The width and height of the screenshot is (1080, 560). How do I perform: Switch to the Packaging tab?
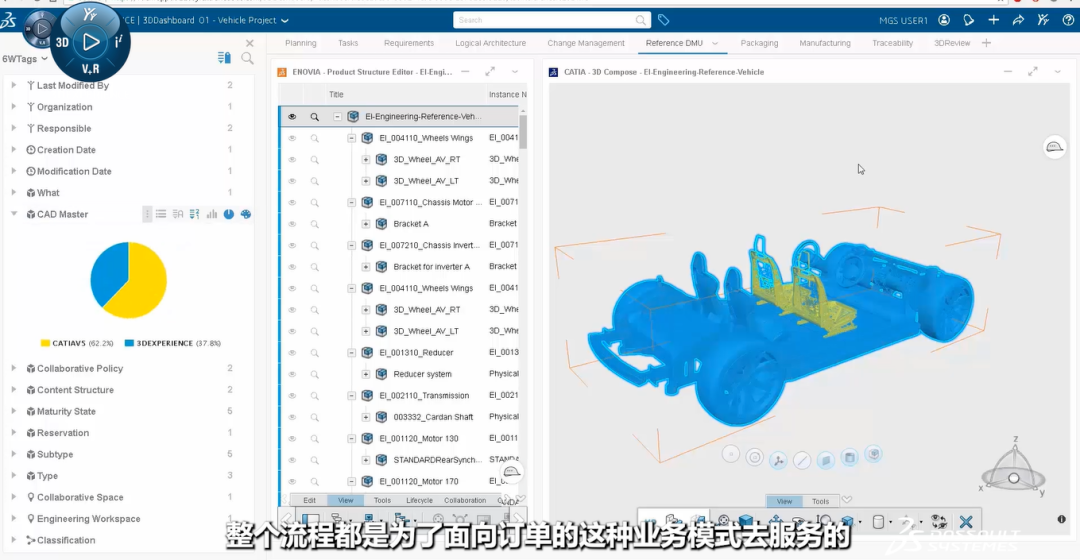759,43
